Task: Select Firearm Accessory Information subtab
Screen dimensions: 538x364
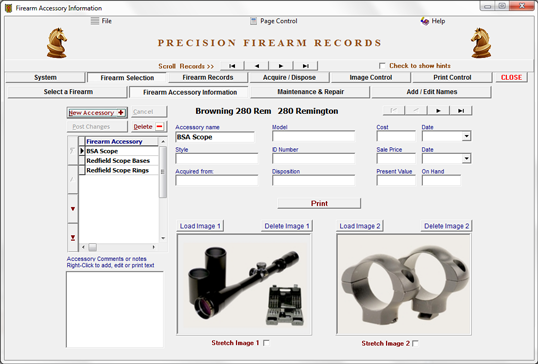Action: click(190, 92)
